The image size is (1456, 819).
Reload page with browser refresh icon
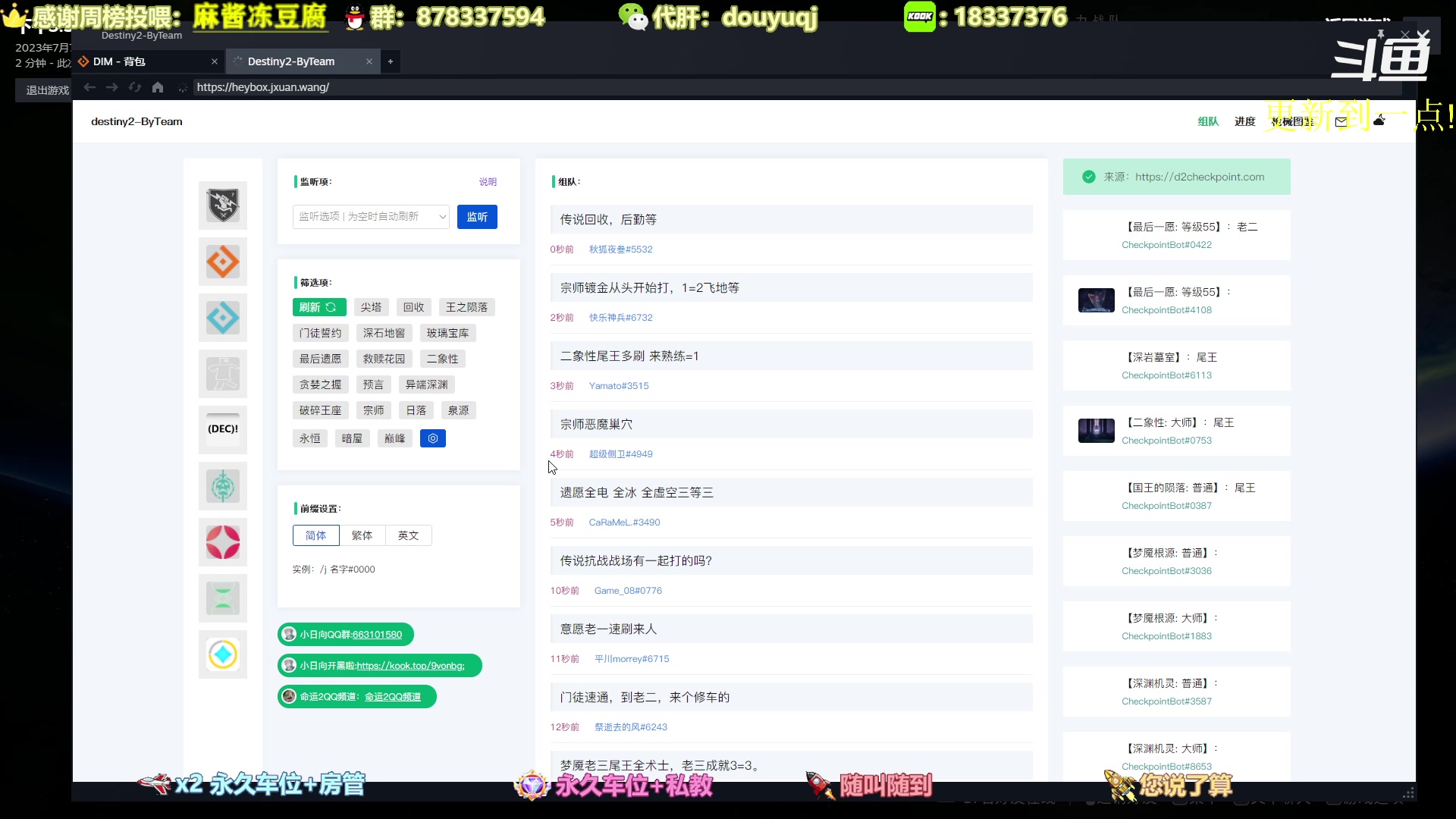coord(135,87)
